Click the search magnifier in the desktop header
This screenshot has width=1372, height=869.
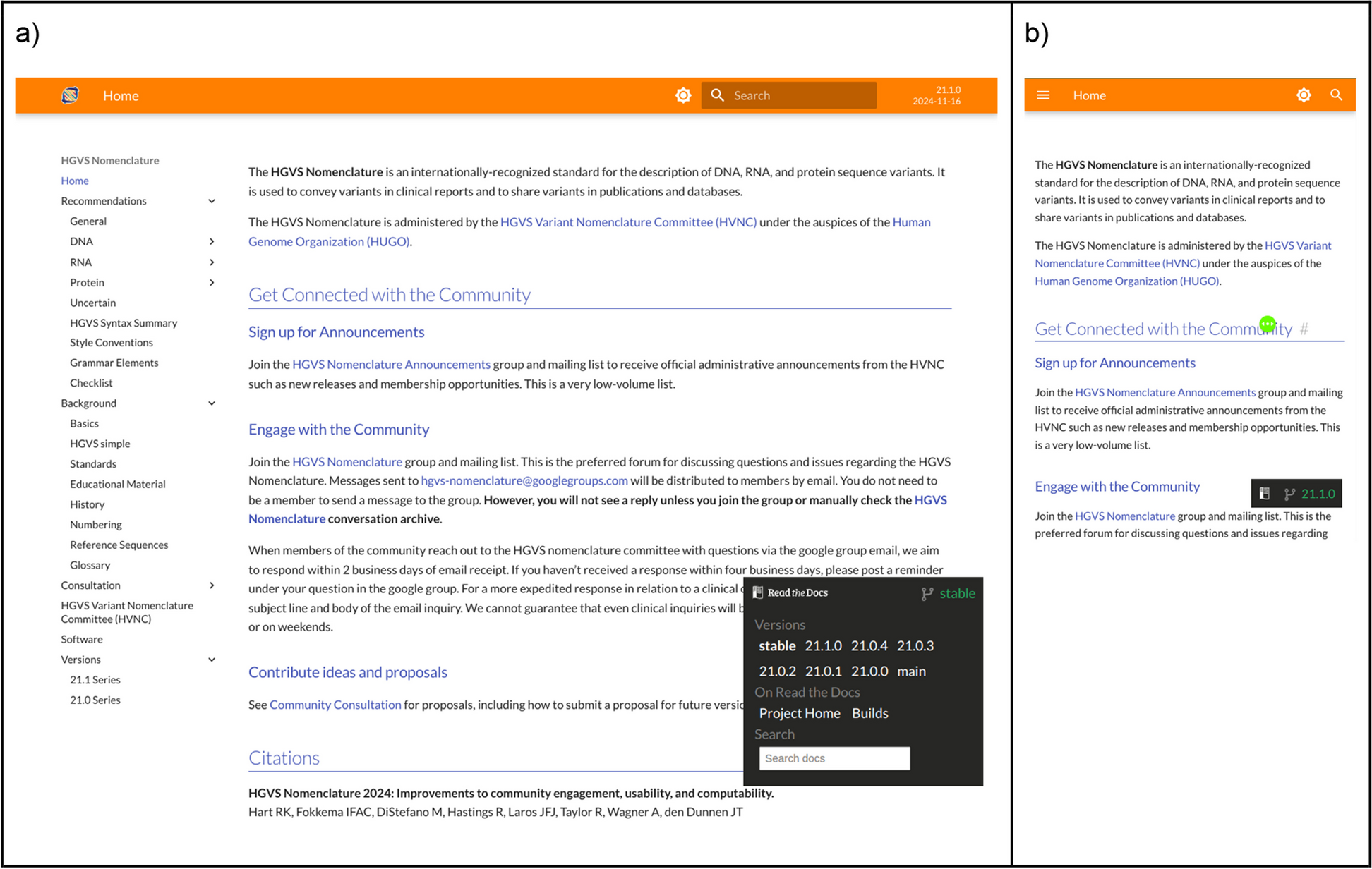(717, 95)
